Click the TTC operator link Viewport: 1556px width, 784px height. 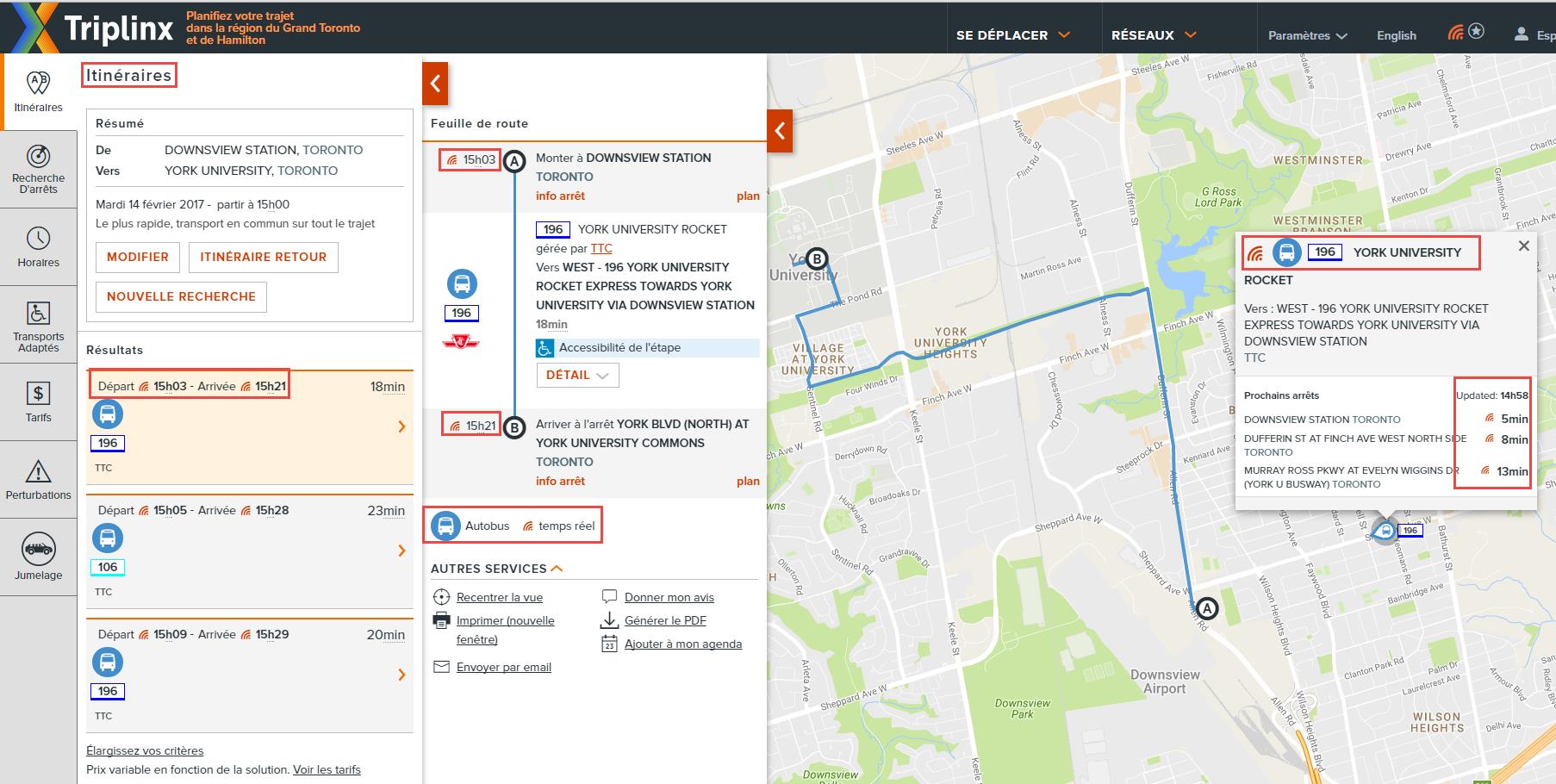click(x=601, y=248)
